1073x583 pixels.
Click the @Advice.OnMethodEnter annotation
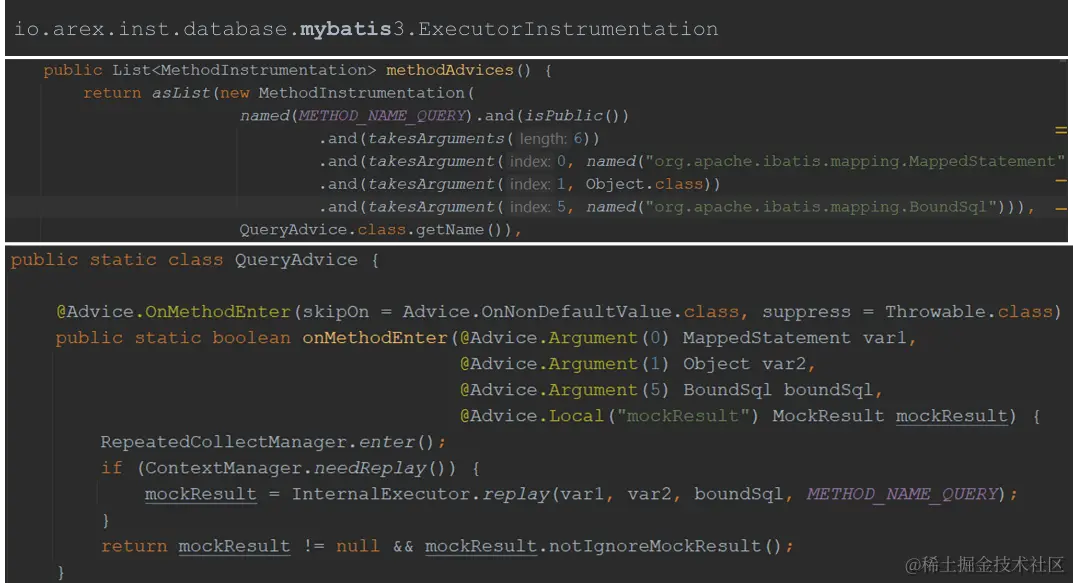[173, 312]
